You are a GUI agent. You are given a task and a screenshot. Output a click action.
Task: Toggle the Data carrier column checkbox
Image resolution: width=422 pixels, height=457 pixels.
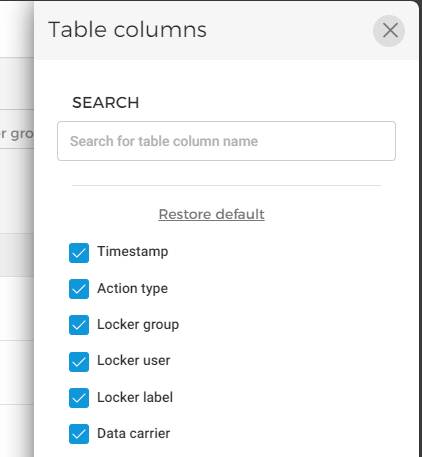[x=79, y=434]
